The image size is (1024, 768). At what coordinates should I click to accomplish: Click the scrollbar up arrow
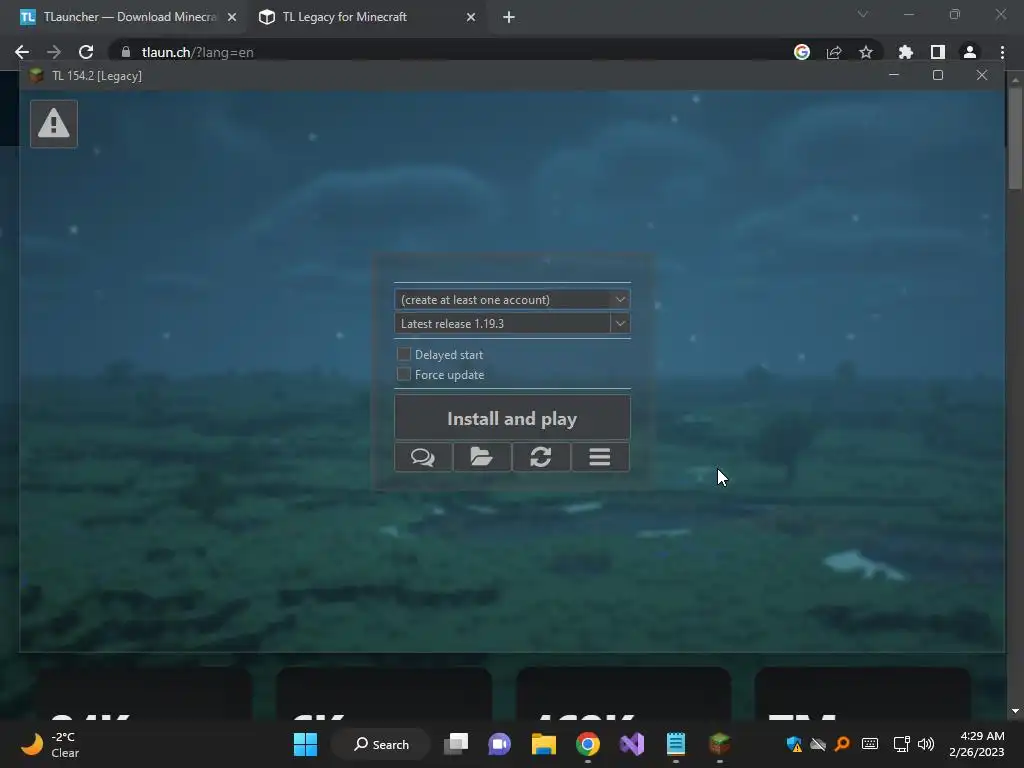coord(1015,80)
